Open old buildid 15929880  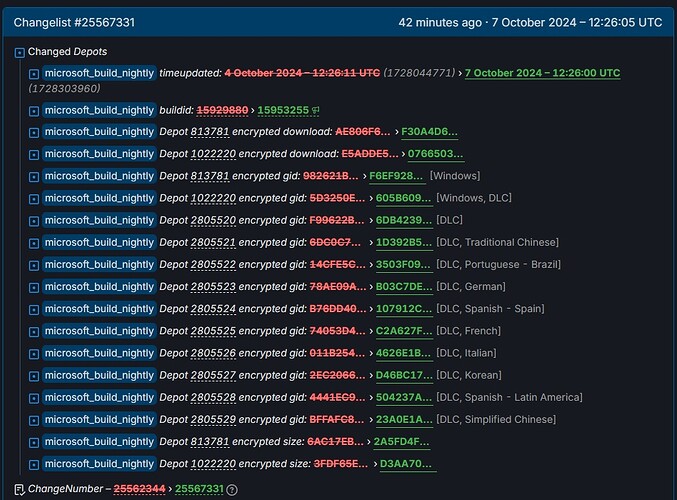pyautogui.click(x=222, y=110)
